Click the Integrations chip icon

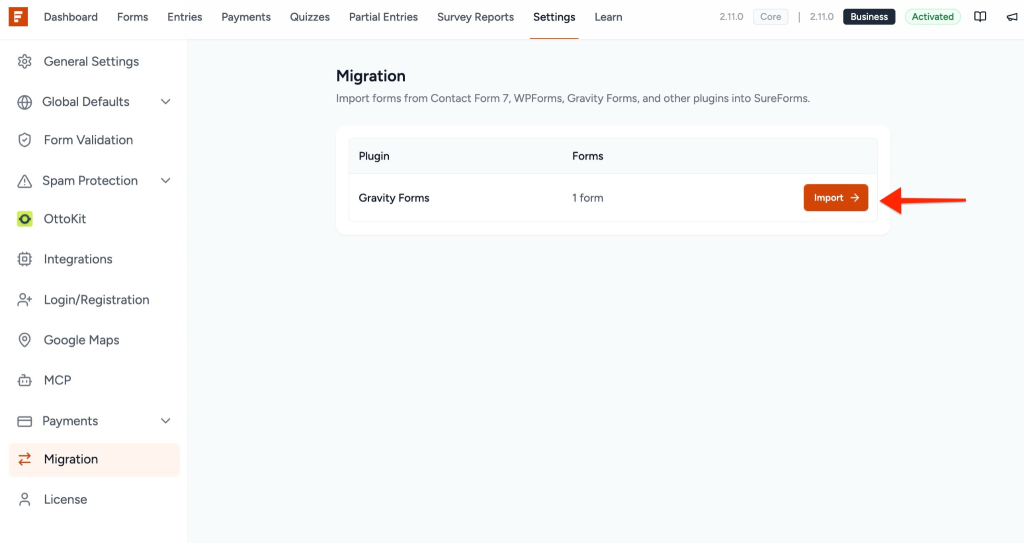(25, 259)
